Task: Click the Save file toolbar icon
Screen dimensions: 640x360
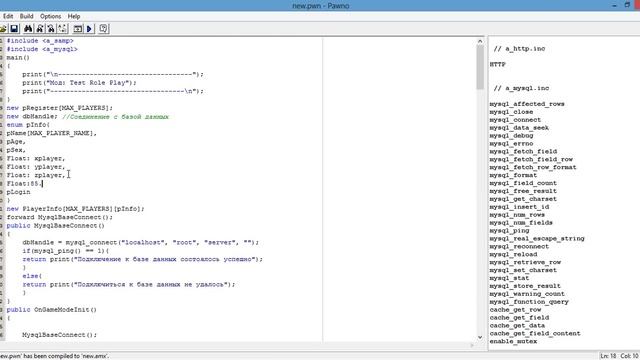Action: (14, 29)
